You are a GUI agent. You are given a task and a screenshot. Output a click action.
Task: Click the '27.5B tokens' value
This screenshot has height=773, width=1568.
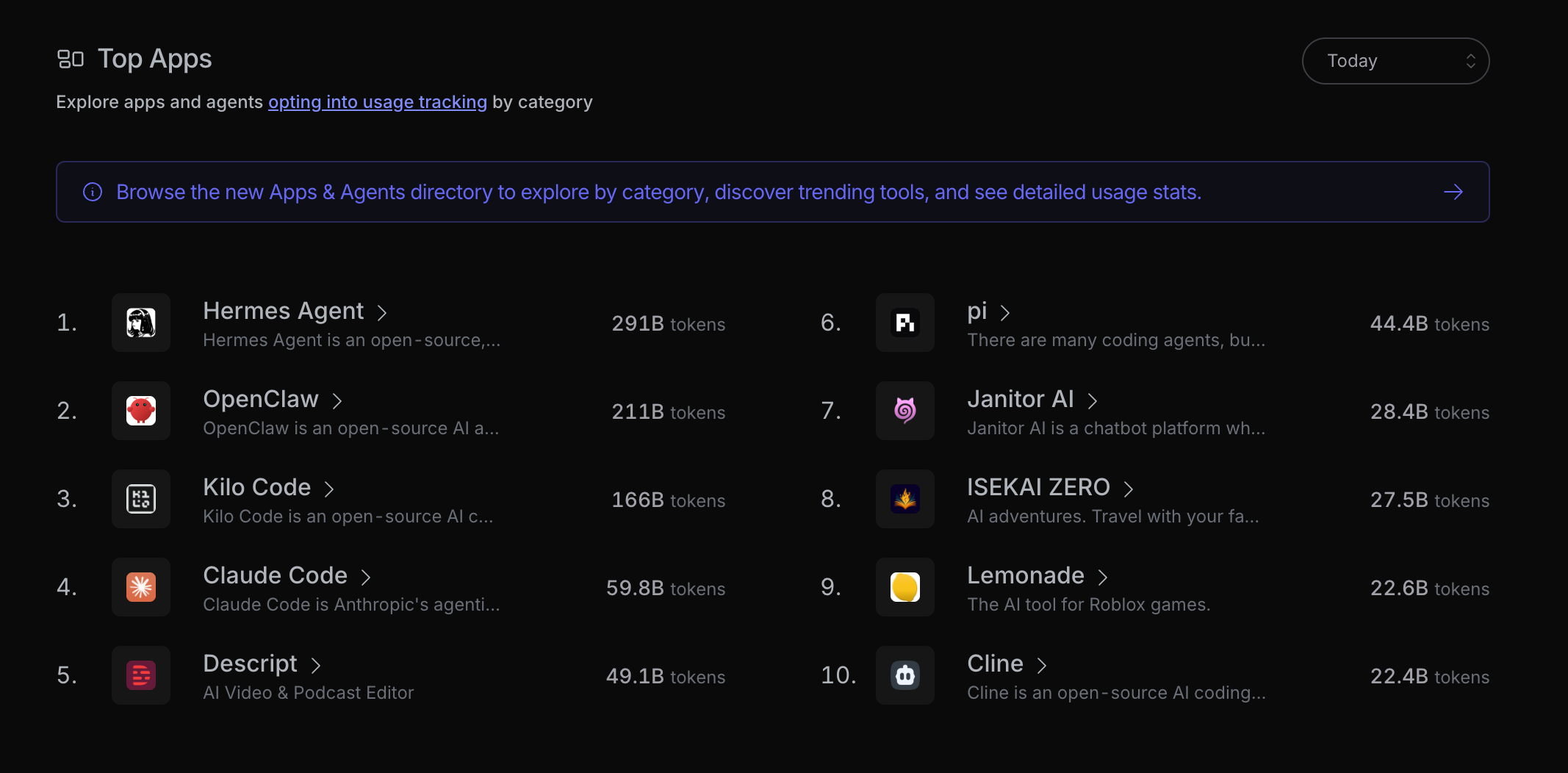click(1430, 500)
